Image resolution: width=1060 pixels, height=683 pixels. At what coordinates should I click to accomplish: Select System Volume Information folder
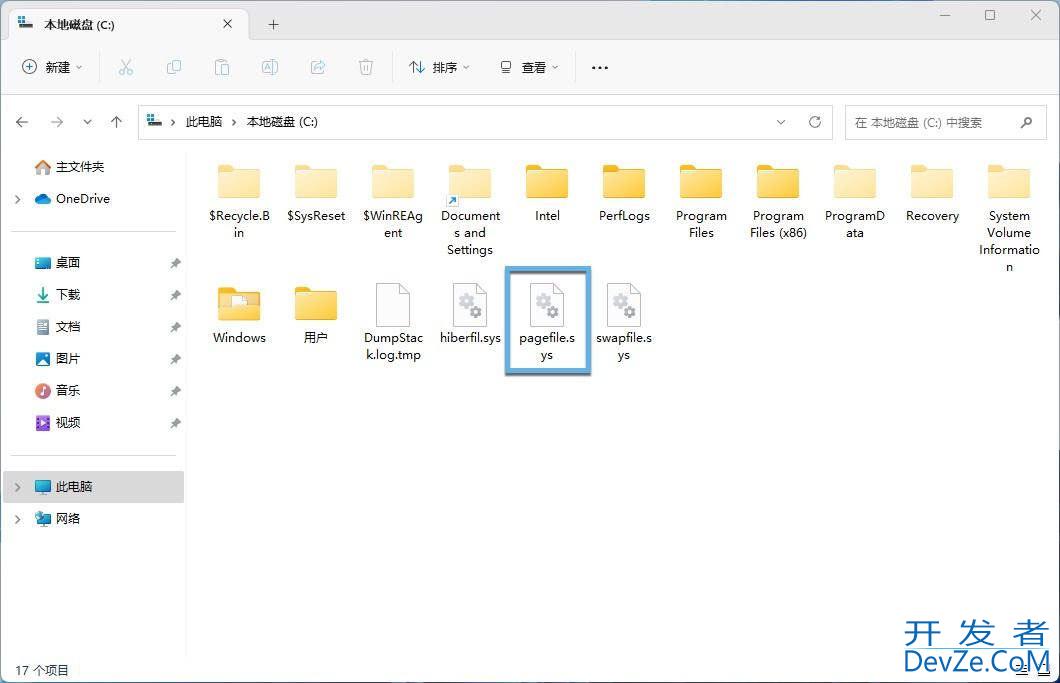coord(1009,218)
